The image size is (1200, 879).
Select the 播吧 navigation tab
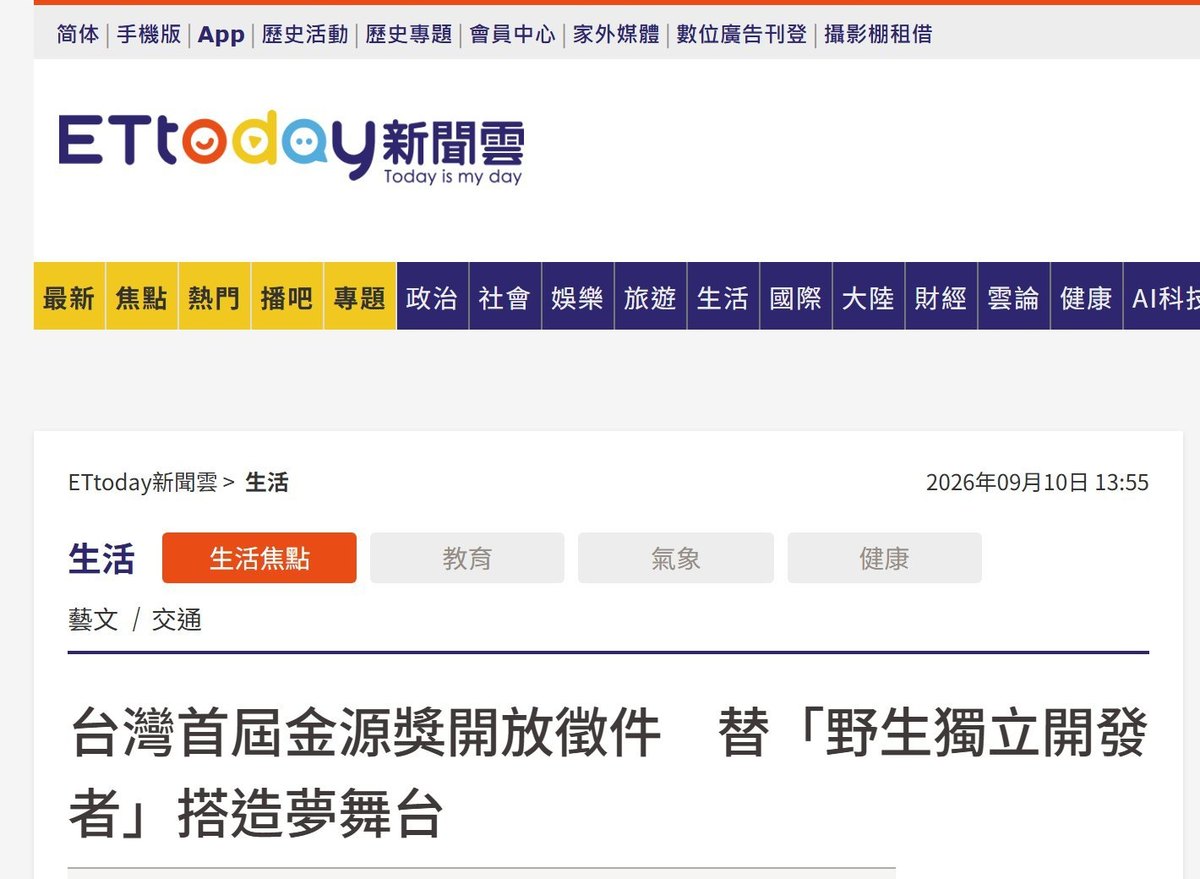tap(287, 297)
